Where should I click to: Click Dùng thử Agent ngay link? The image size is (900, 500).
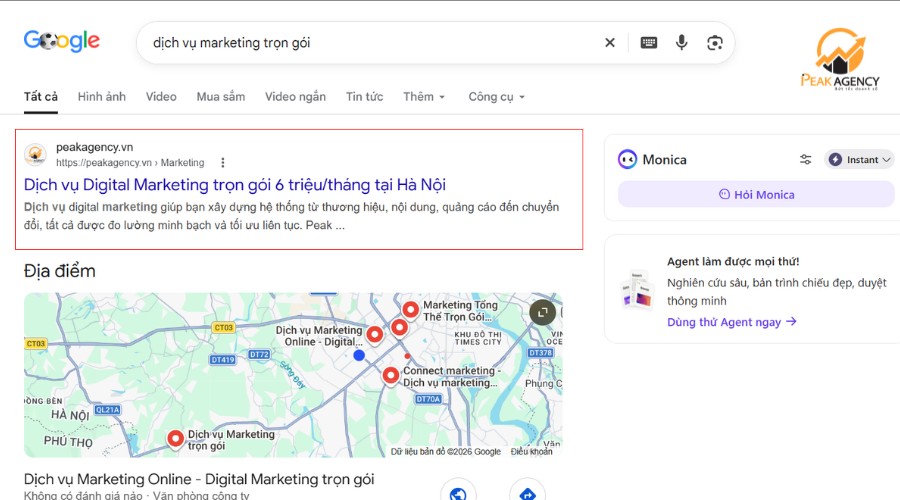point(731,322)
